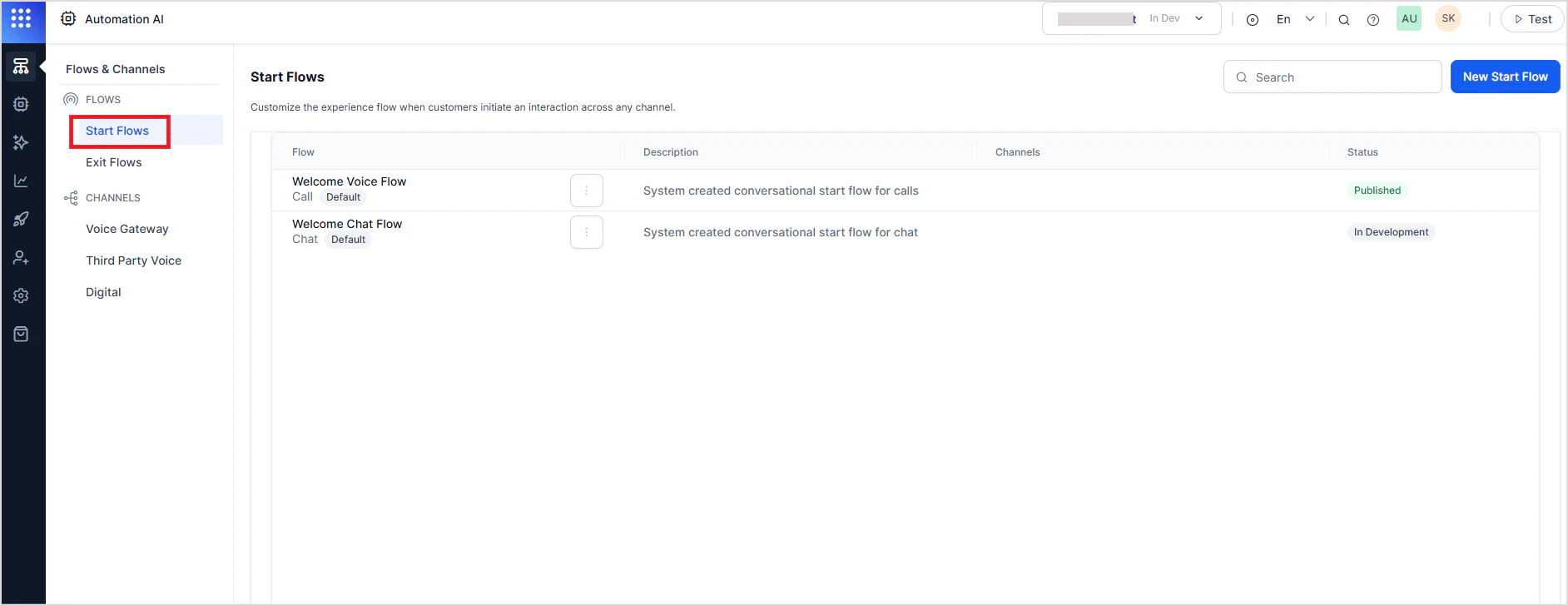Screen dimensions: 1568x605
Task: Open the marketplace bag sidebar icon
Action: coord(21,334)
